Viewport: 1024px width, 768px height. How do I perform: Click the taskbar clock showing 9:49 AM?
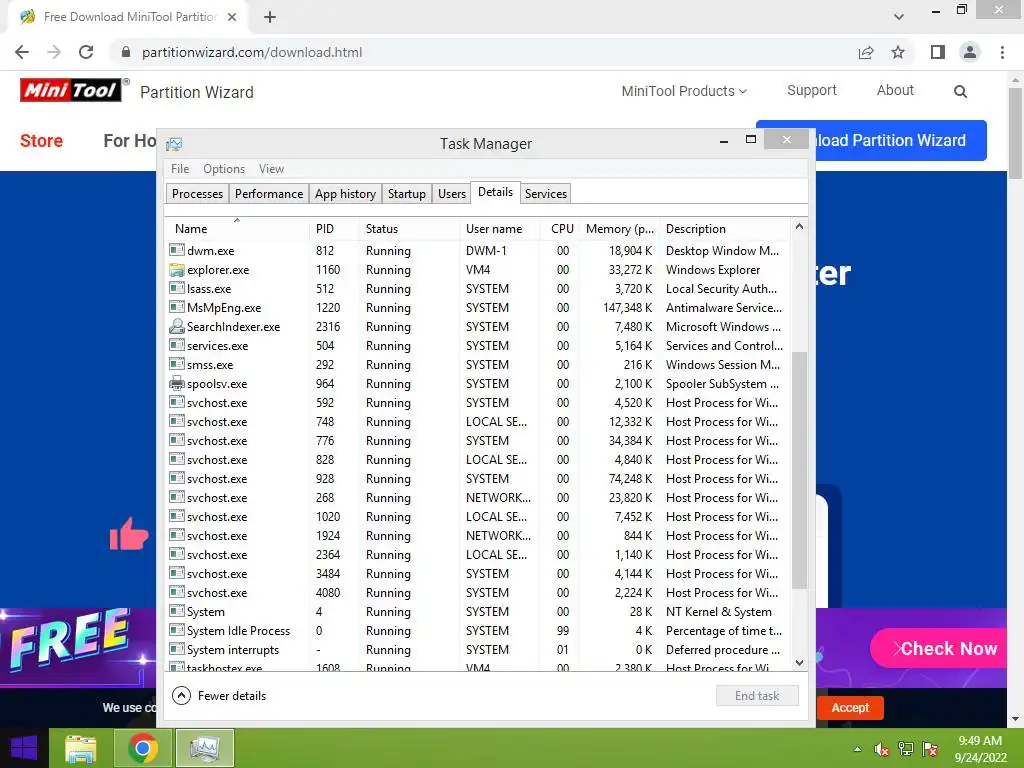click(x=980, y=749)
